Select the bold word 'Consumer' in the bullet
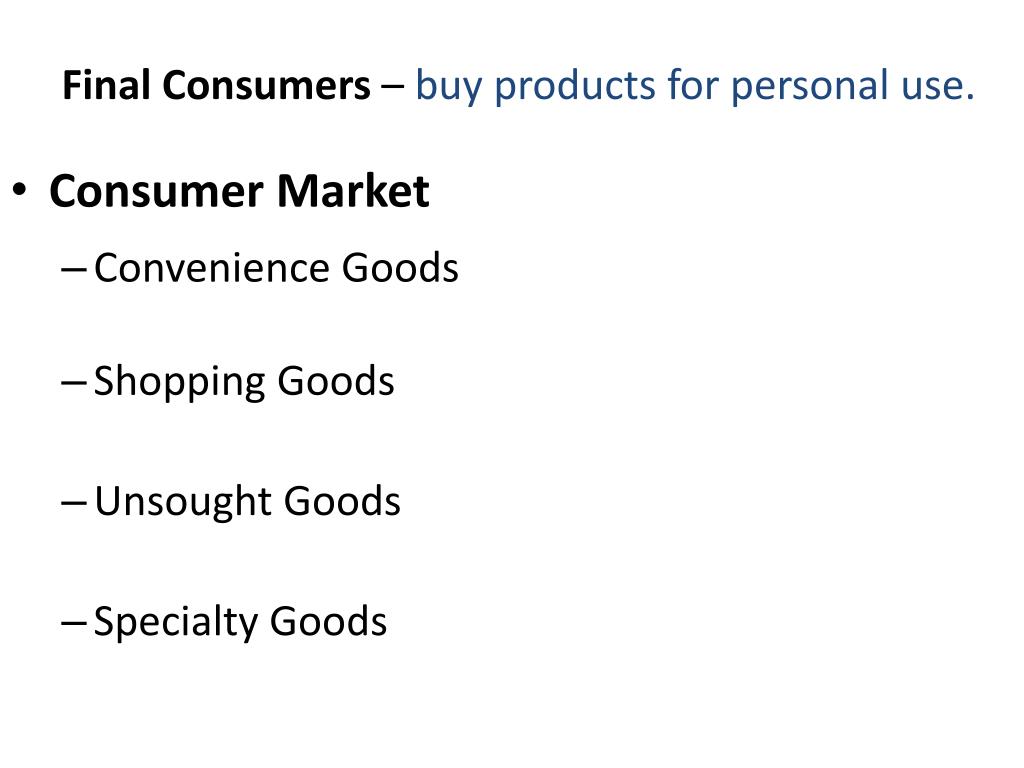This screenshot has height=768, width=1024. click(156, 191)
